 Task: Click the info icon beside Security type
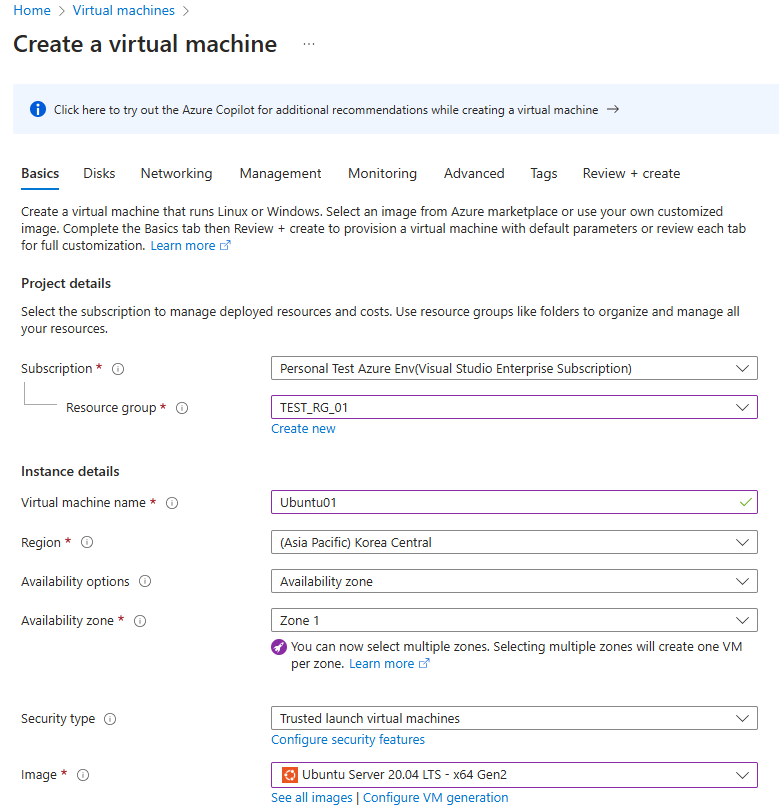(110, 719)
